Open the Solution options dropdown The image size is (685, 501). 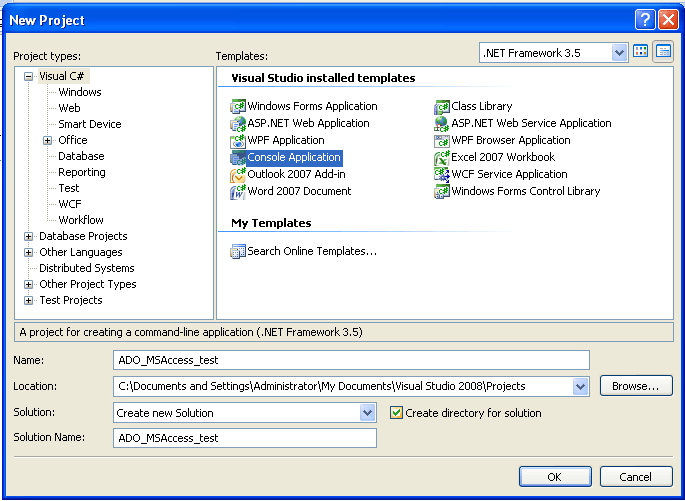[367, 412]
